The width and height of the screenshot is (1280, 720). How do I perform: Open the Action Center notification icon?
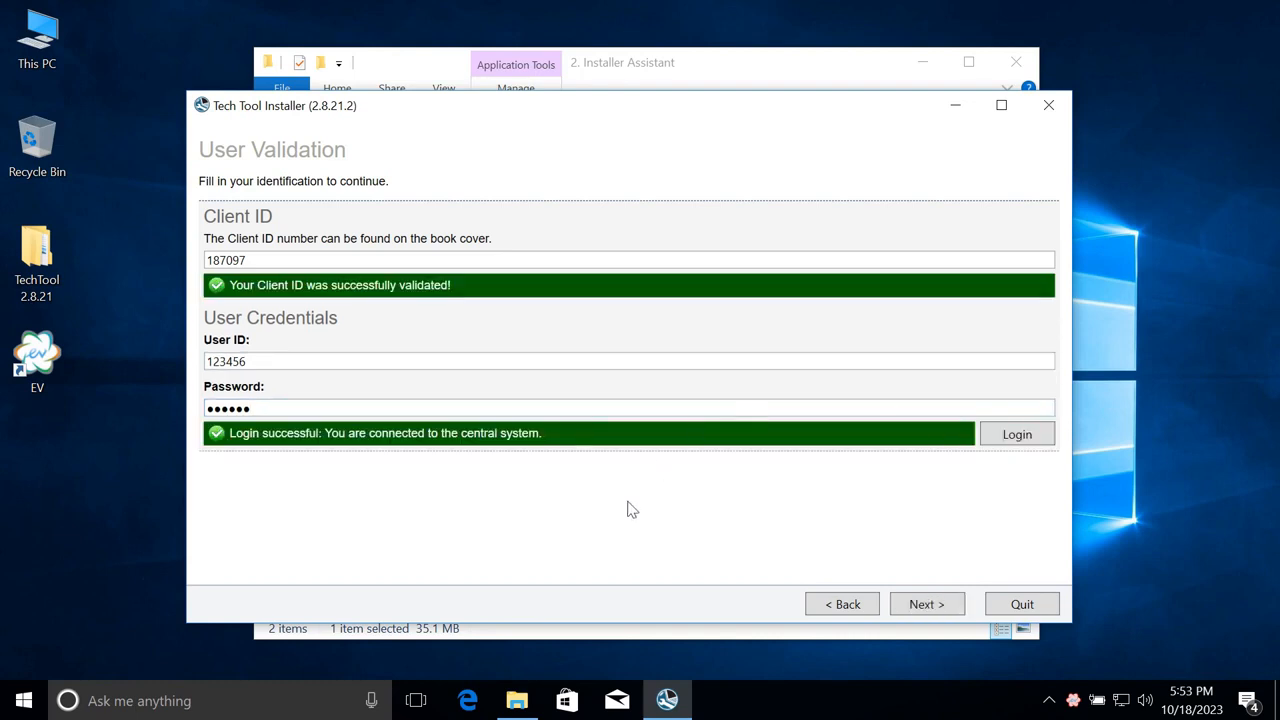click(x=1249, y=700)
